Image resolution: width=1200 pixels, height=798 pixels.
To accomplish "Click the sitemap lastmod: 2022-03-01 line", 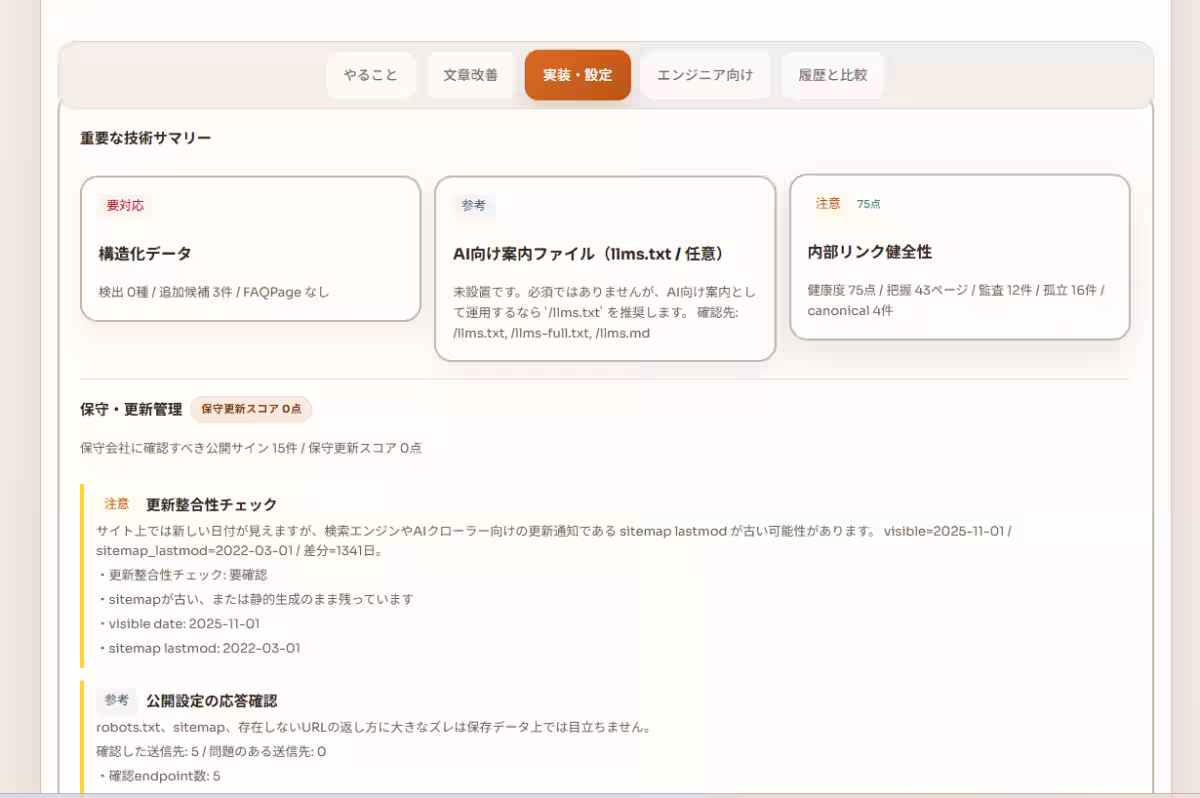I will coord(198,648).
